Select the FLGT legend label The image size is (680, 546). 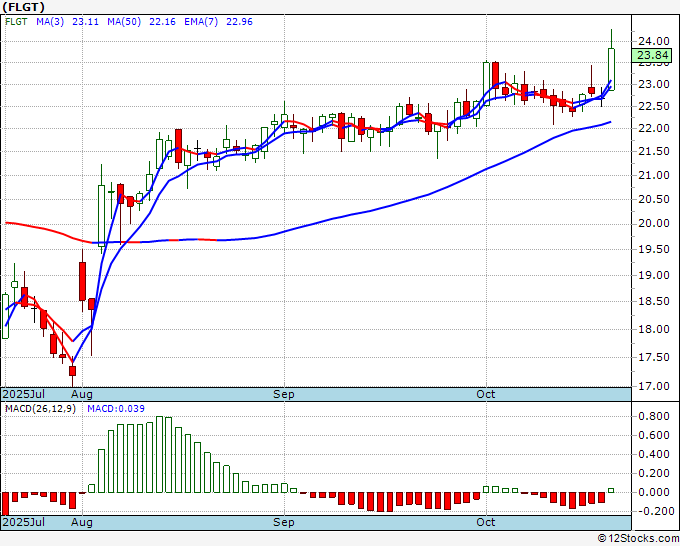point(16,22)
